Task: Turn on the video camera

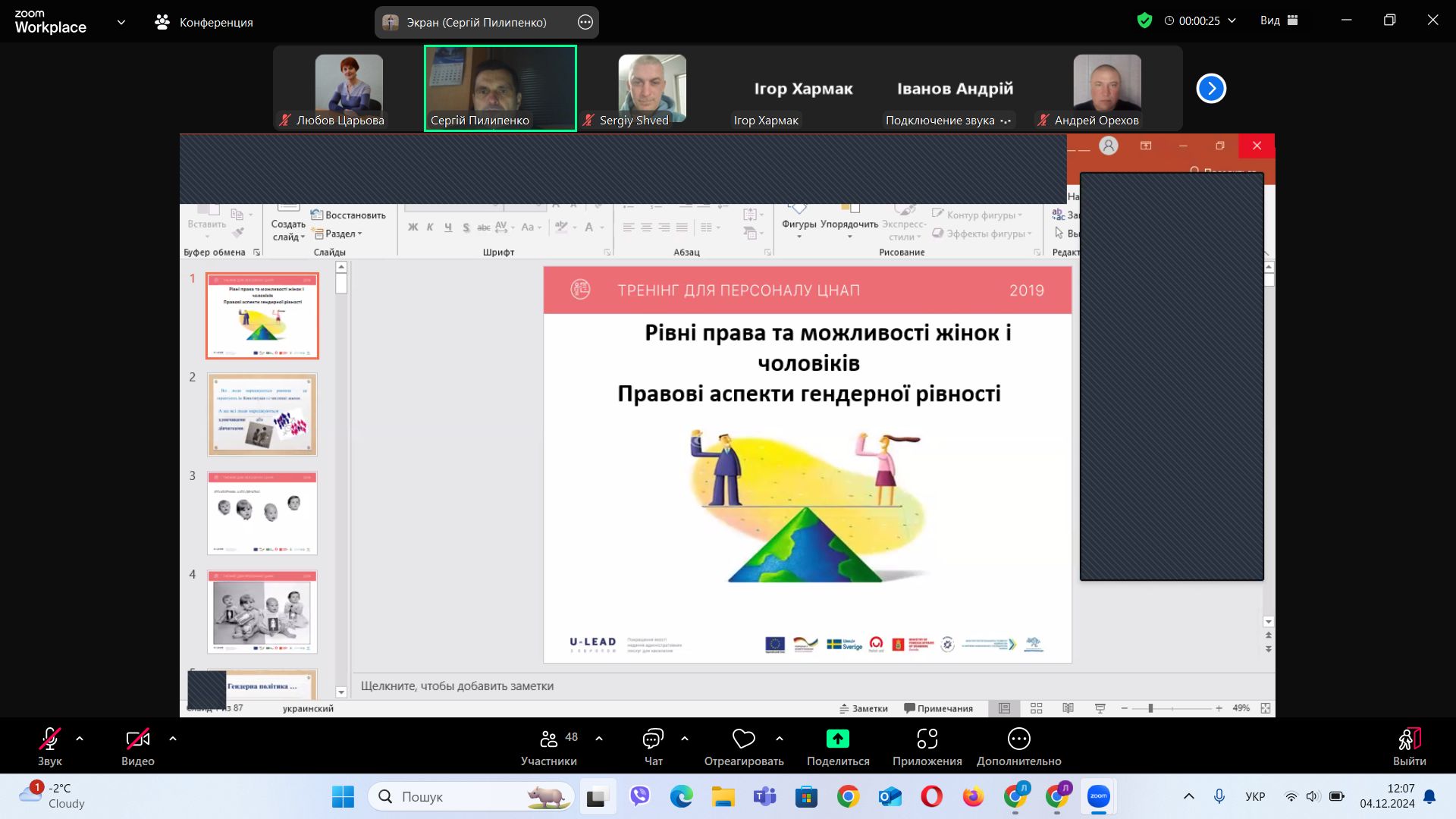Action: (137, 739)
